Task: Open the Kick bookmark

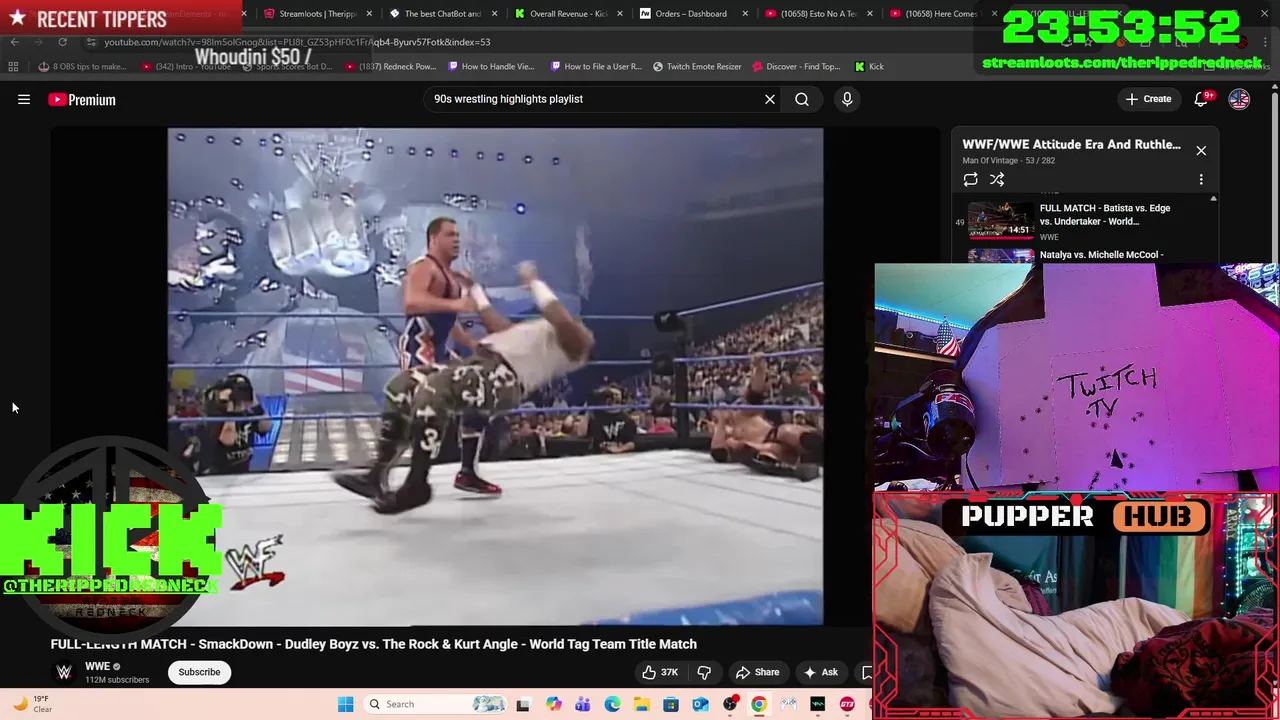Action: click(x=869, y=67)
